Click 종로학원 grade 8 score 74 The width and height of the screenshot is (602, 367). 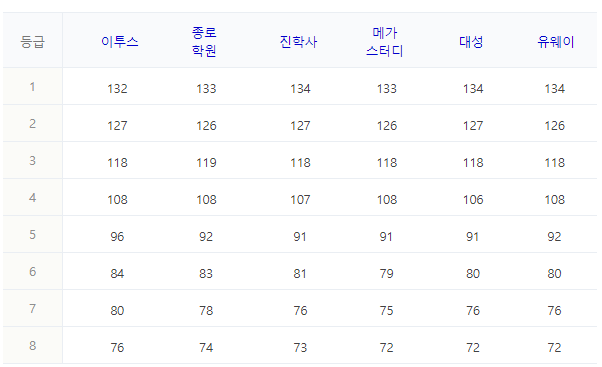[206, 347]
